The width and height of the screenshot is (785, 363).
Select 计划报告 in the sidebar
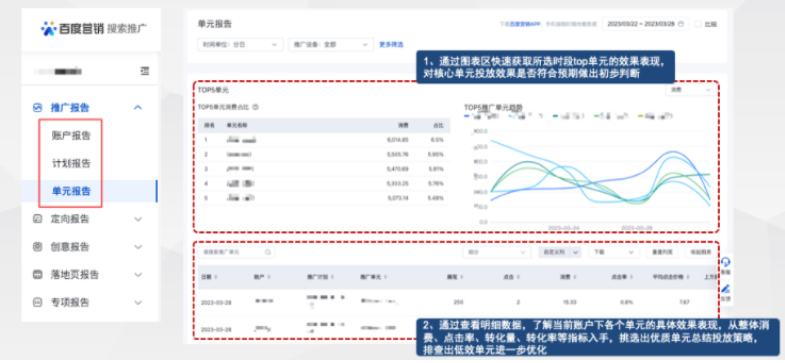pyautogui.click(x=71, y=163)
